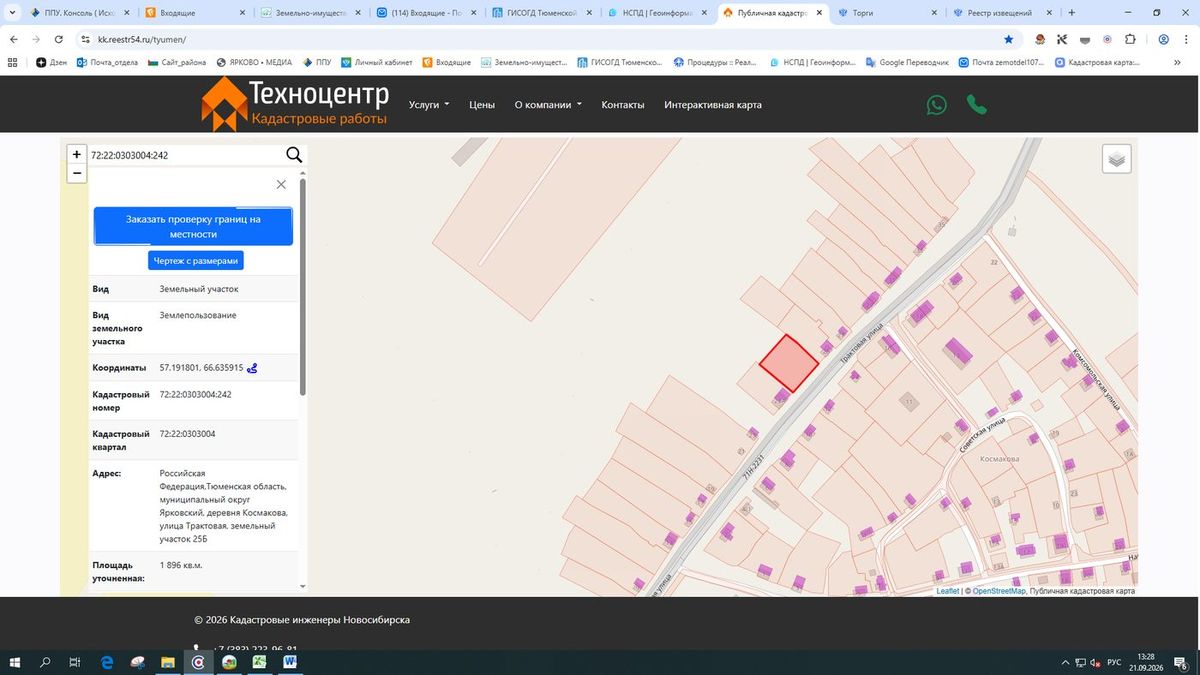This screenshot has width=1200, height=675.
Task: Open Excel from the taskbar
Action: [259, 662]
